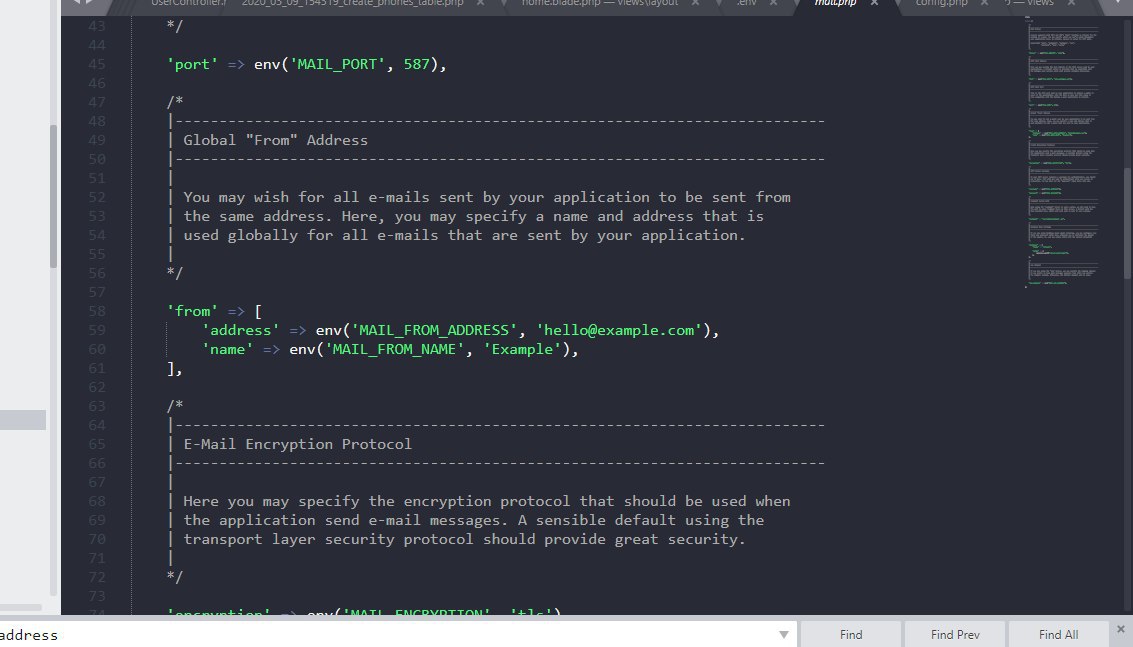
Task: Click the 'MAIL_FROM_ADDRESS' string
Action: (434, 330)
